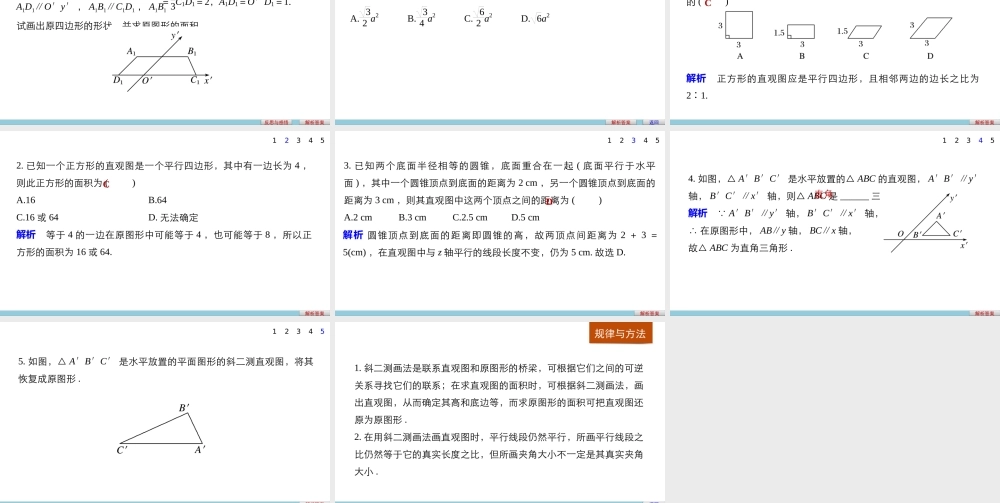Click 反思与感悟 button under the trapezoid slide

point(276,122)
